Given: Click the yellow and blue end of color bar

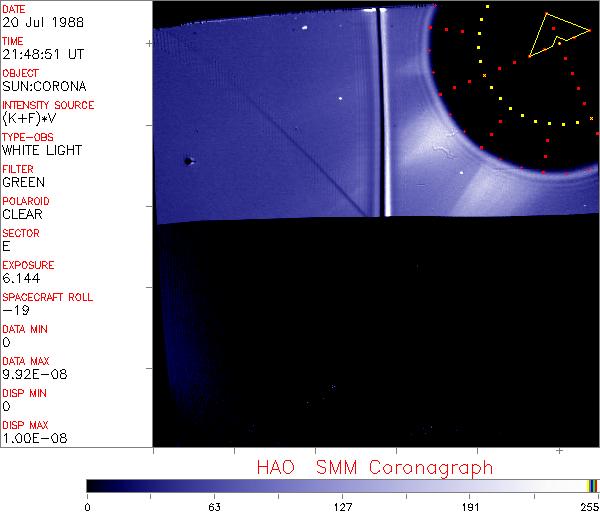Looking at the screenshot, I should pos(593,485).
